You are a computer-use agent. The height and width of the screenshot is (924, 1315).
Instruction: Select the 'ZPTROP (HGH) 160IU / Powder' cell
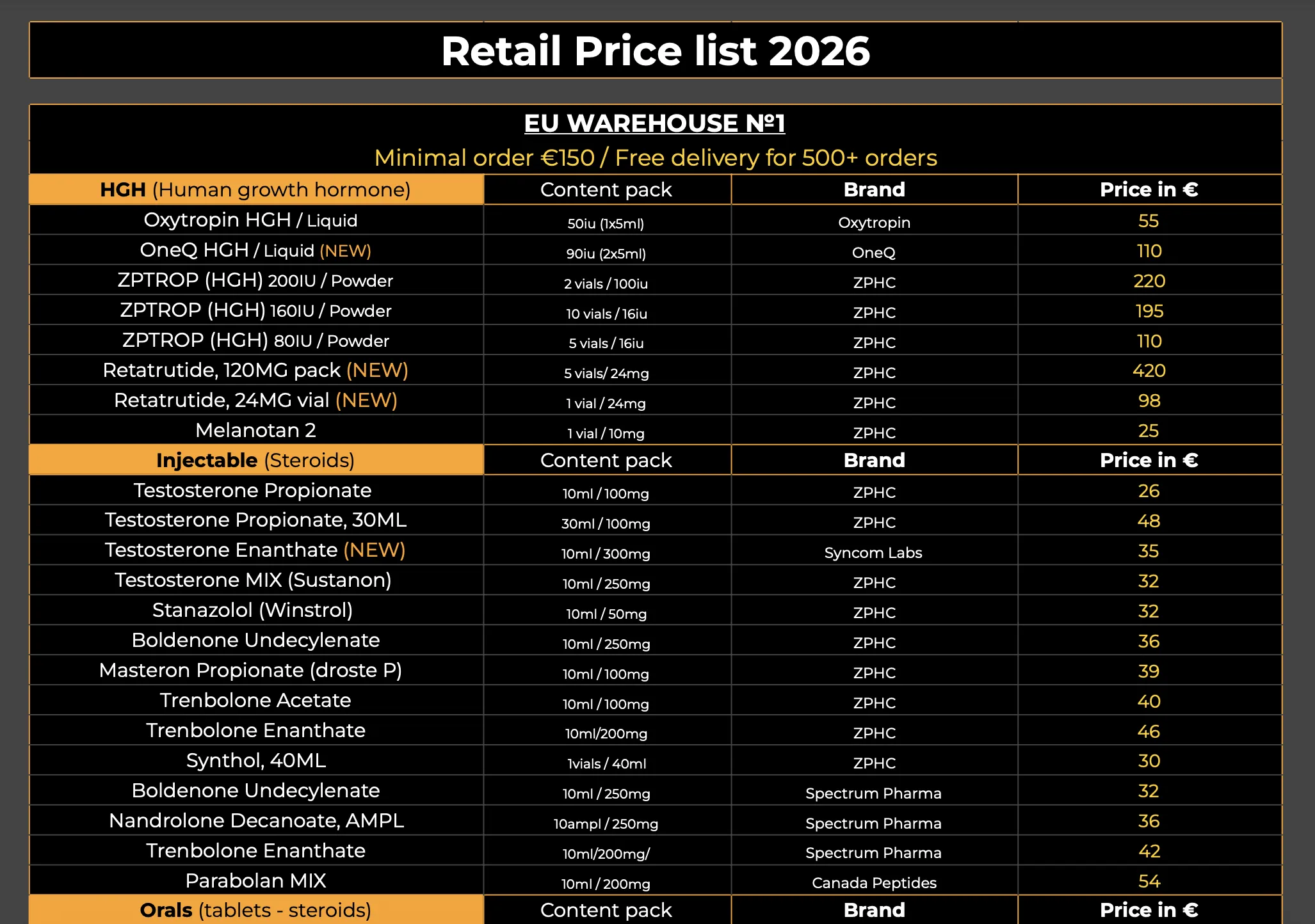coord(255,310)
